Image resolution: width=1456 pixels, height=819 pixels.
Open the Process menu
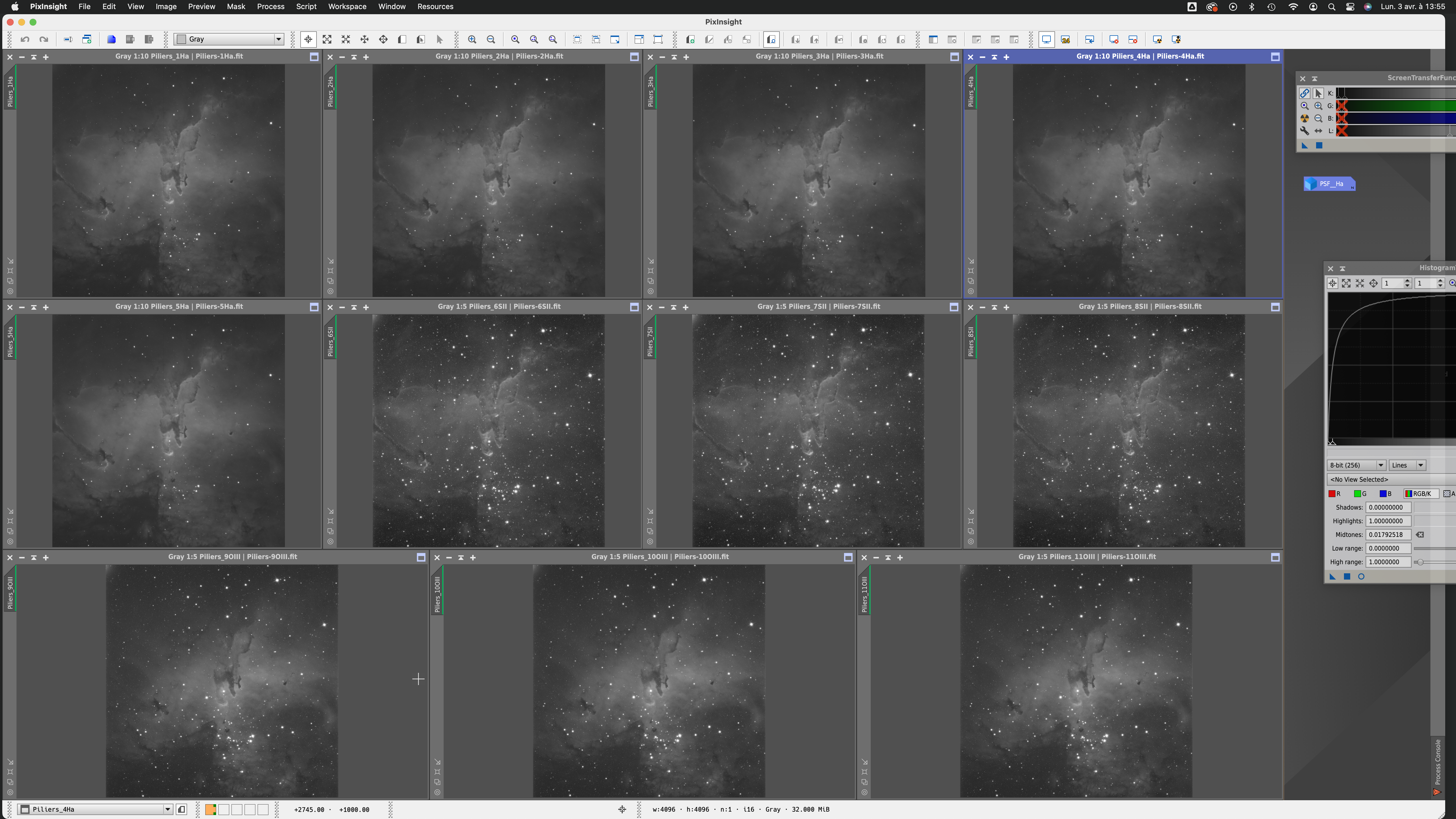pyautogui.click(x=270, y=7)
